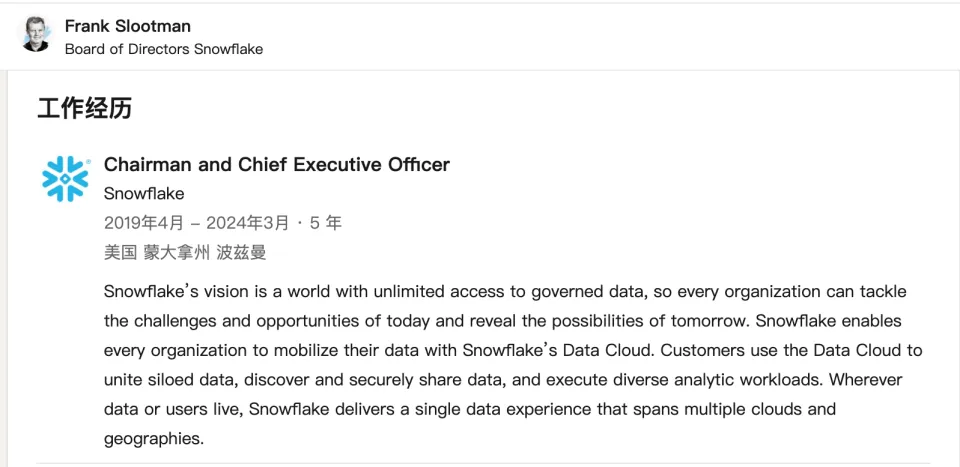Open the Snowflake company name below the title
The image size is (960, 467).
(x=144, y=194)
